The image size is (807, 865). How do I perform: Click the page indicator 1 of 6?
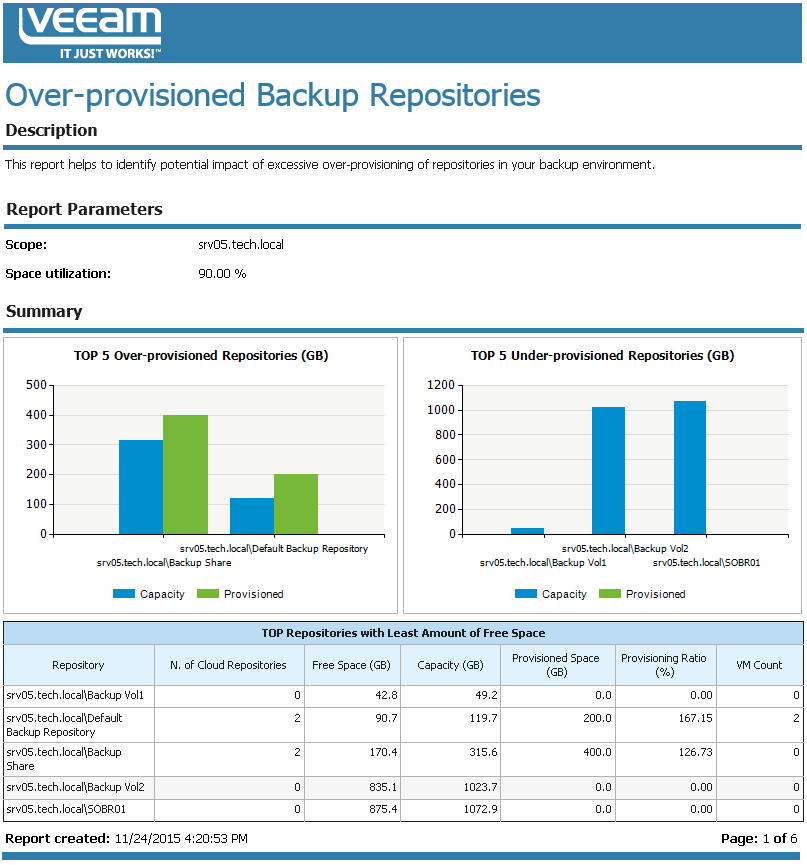coord(778,838)
